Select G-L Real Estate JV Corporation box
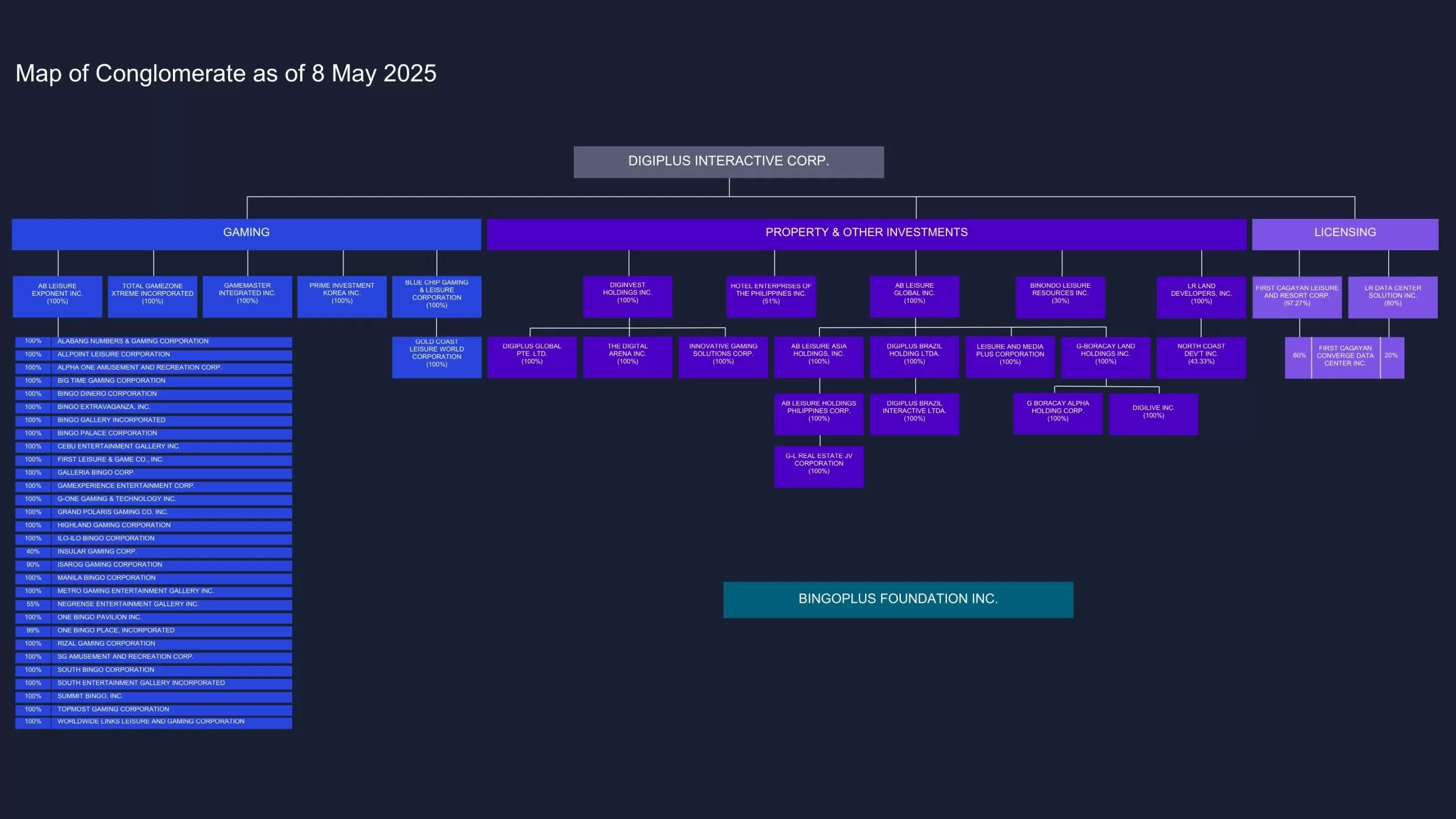The height and width of the screenshot is (819, 1456). tap(819, 467)
